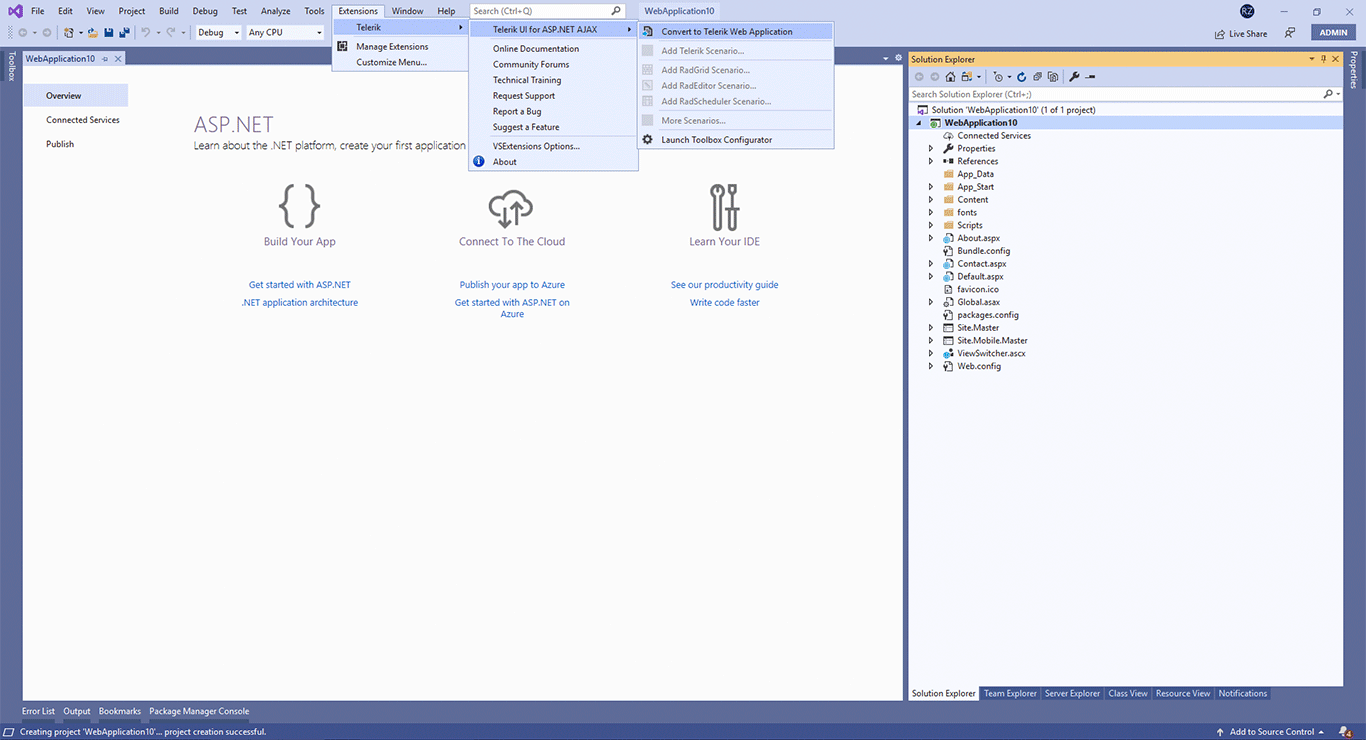Switch to the Team Explorer tab

tap(1010, 693)
